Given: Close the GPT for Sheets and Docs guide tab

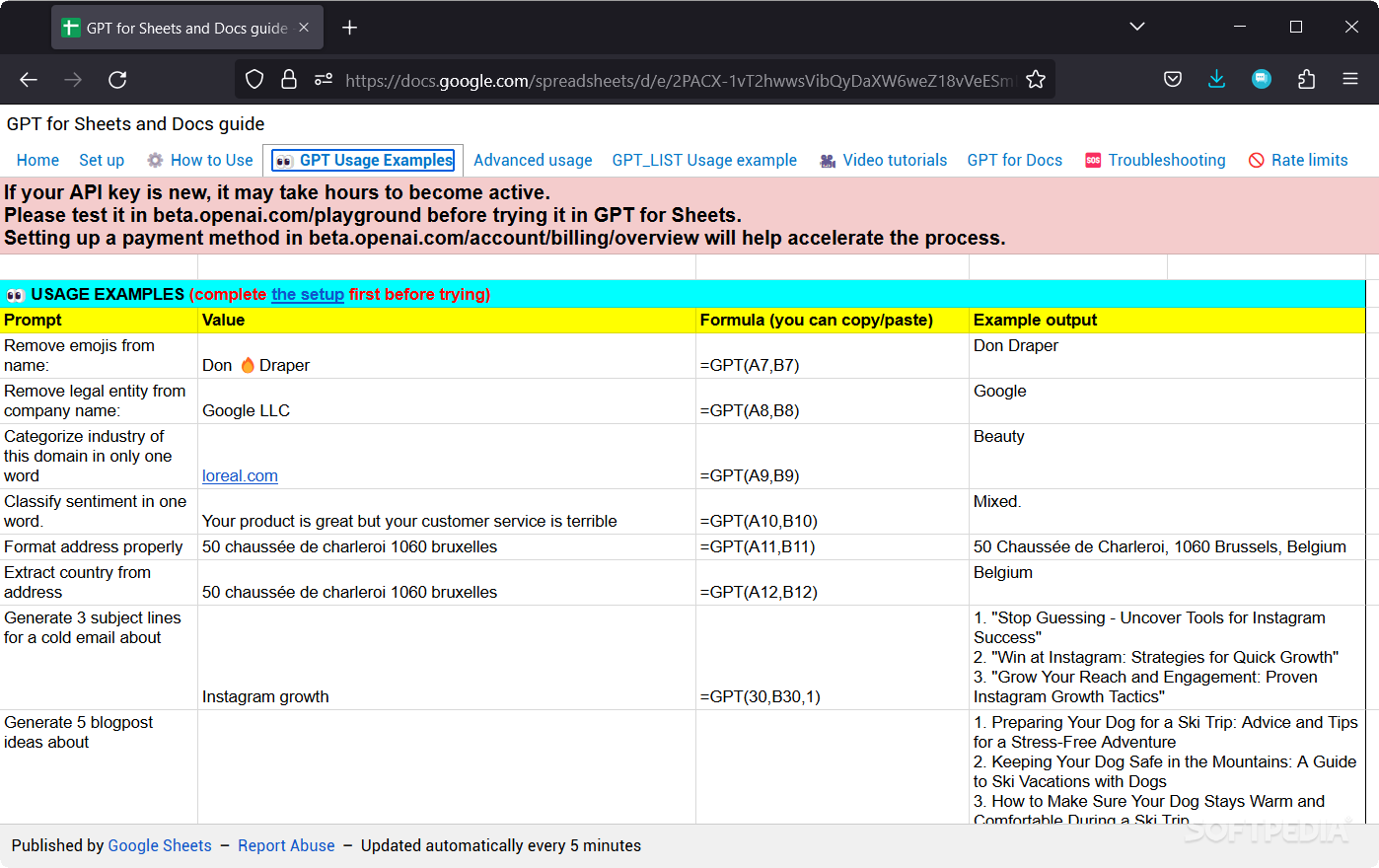Looking at the screenshot, I should coord(304,28).
